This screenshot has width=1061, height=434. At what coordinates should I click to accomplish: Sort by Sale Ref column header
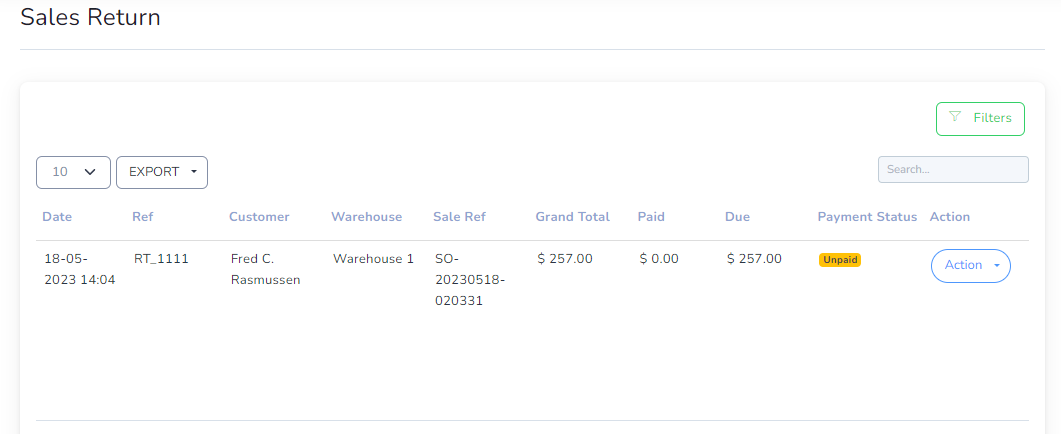pyautogui.click(x=459, y=217)
